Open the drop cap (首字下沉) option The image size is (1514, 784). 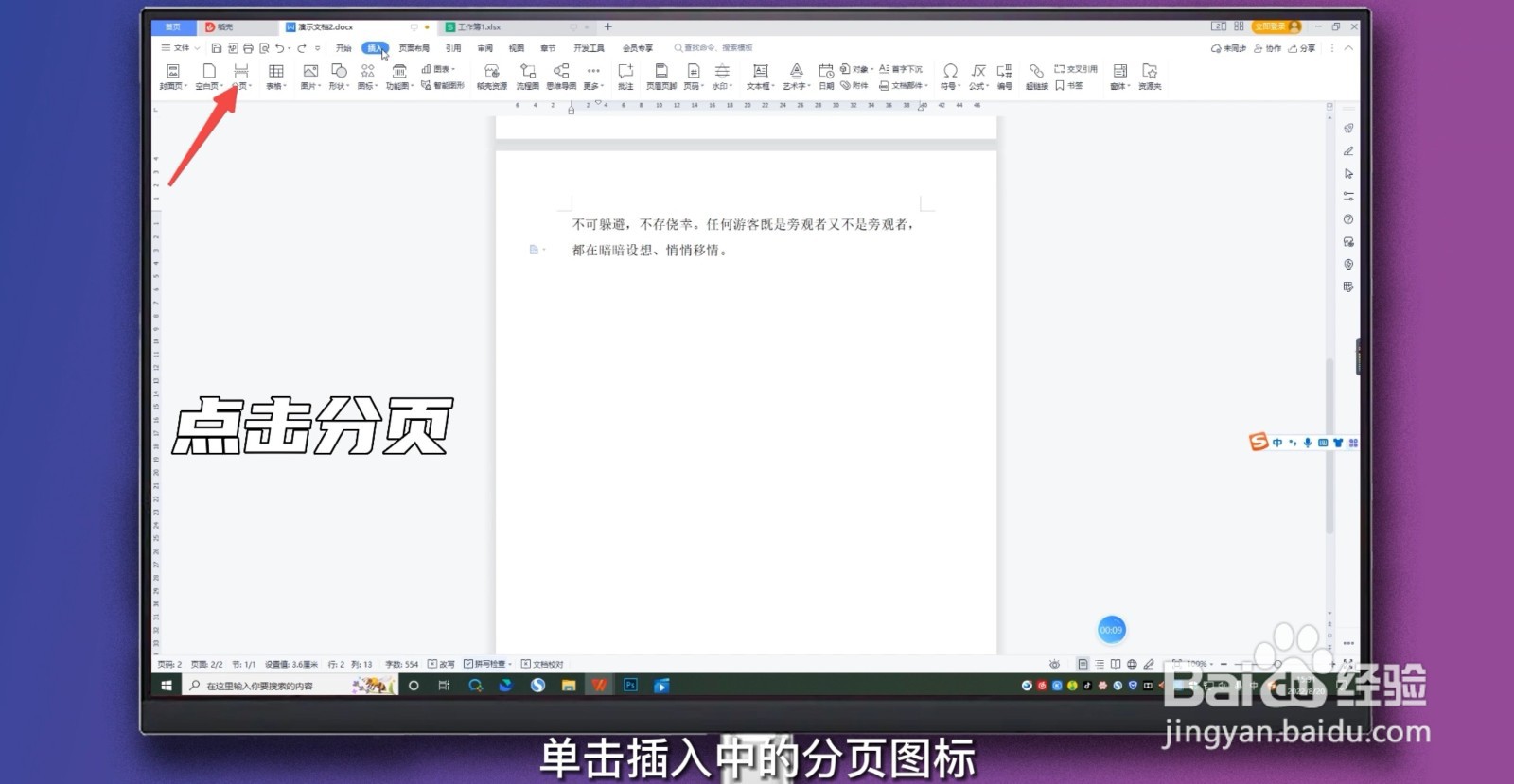pos(901,69)
